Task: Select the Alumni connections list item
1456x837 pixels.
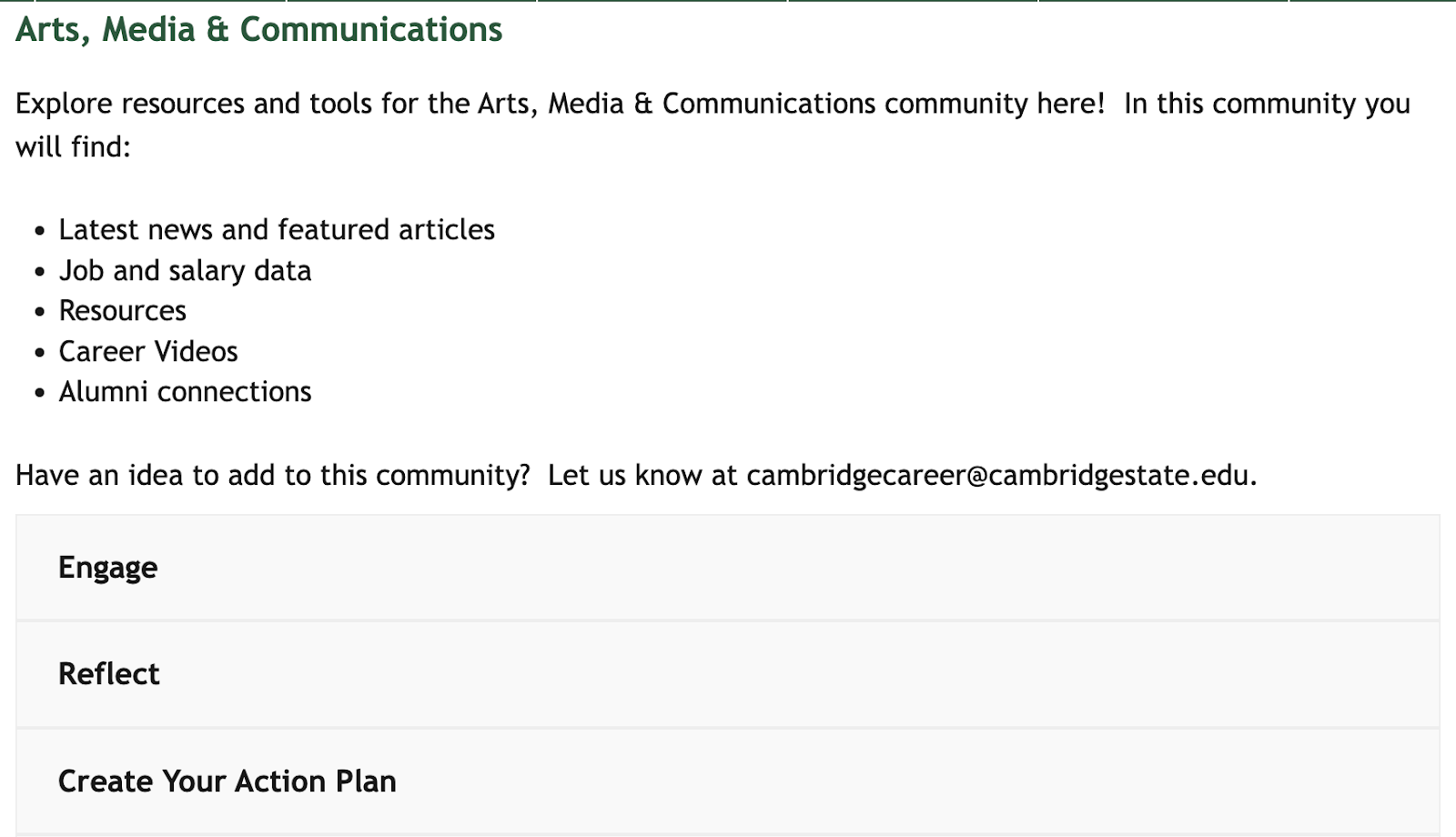Action: [x=185, y=392]
